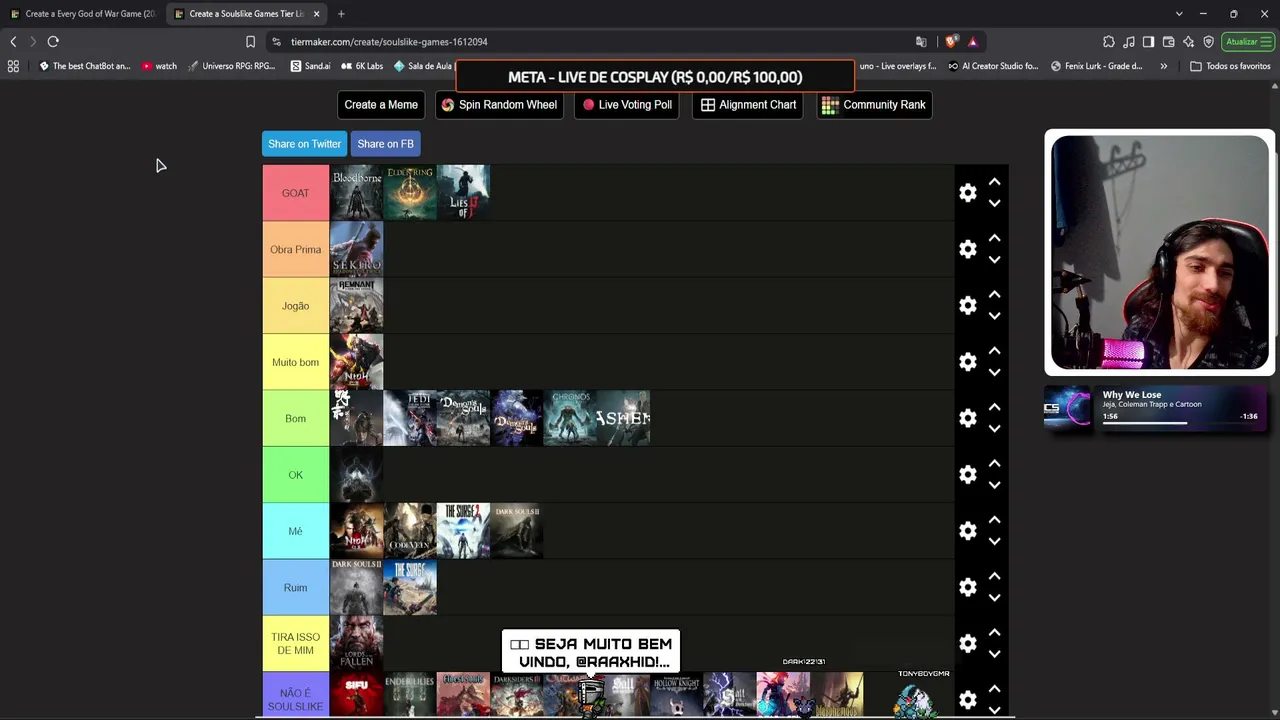
Task: Move Jogão tier row up
Action: click(994, 295)
